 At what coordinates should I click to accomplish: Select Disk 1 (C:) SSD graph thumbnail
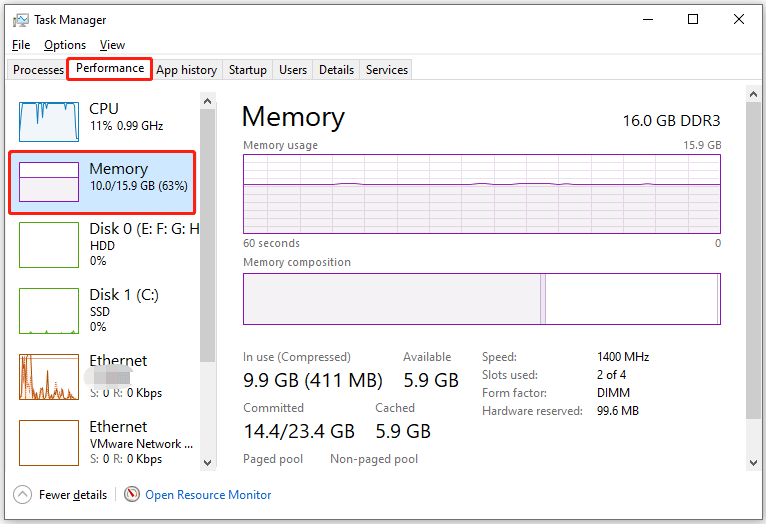(49, 311)
